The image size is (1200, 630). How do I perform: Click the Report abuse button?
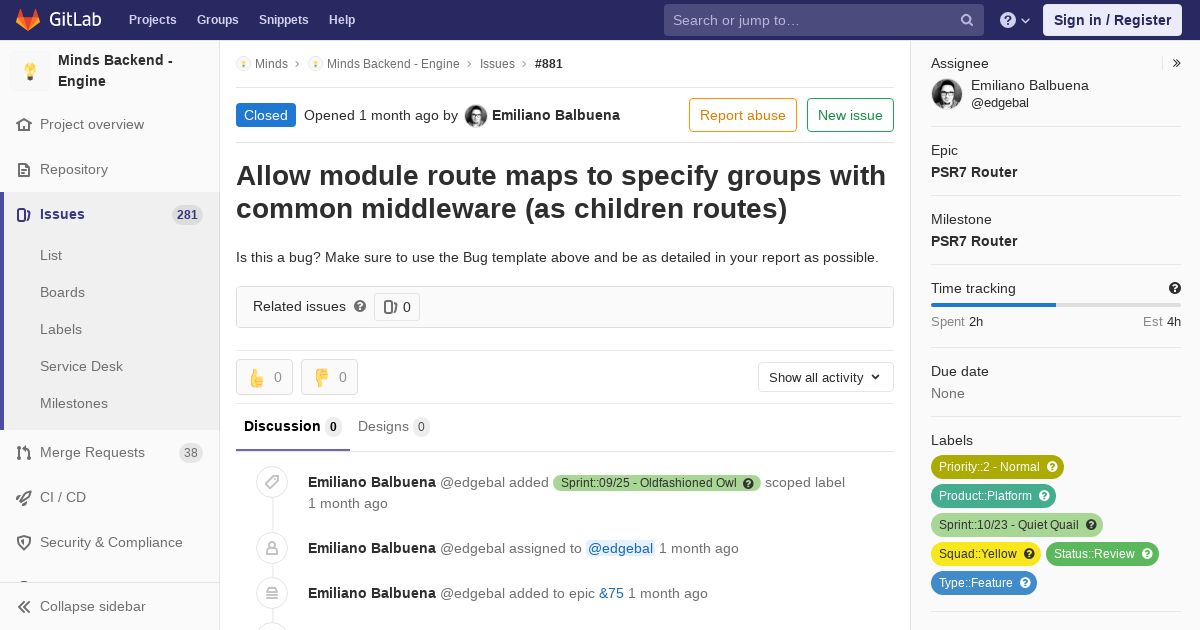pos(743,115)
